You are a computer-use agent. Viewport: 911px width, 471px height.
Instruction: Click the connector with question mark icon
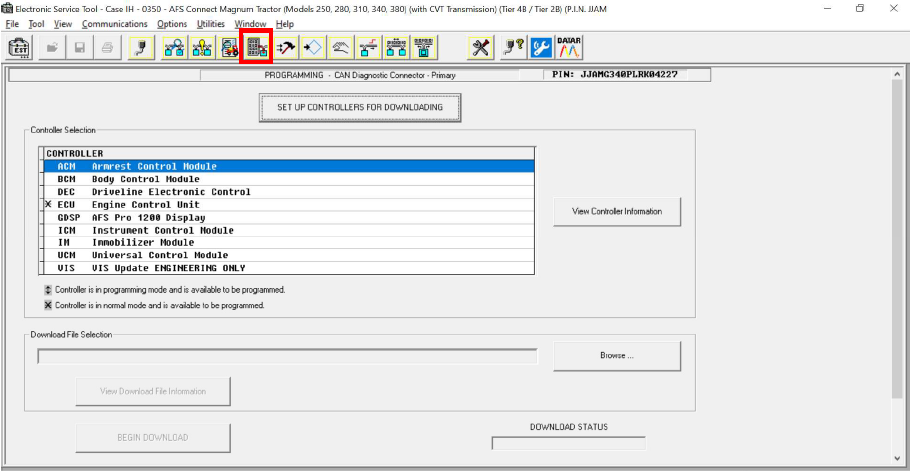pos(513,48)
